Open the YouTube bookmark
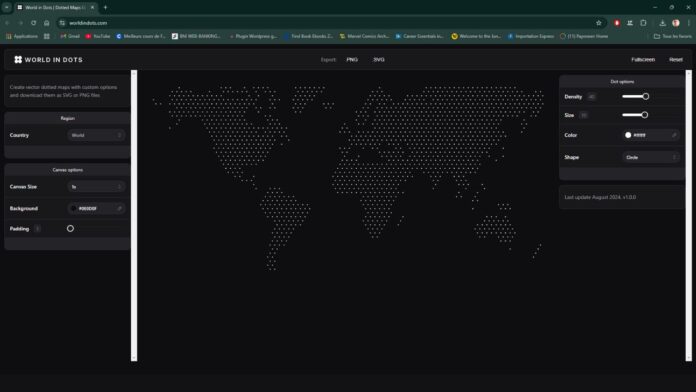696x392 pixels. coord(98,36)
